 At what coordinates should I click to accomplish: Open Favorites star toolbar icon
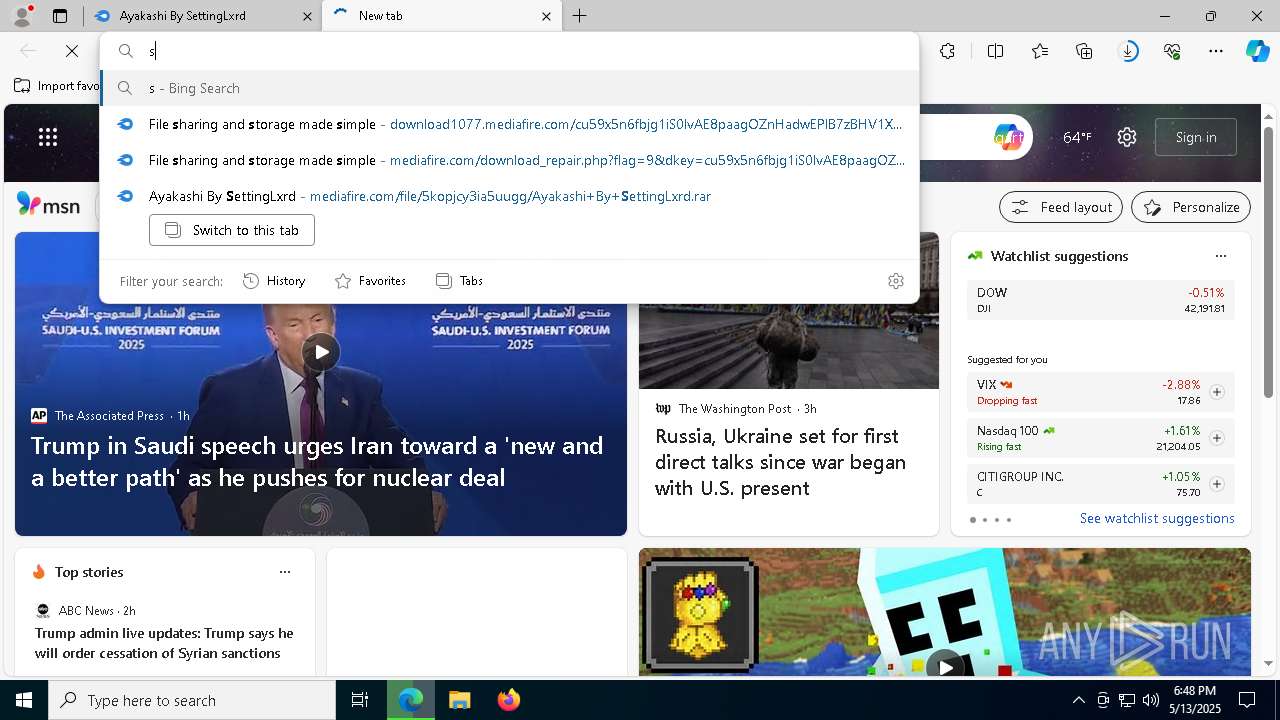(x=1040, y=51)
